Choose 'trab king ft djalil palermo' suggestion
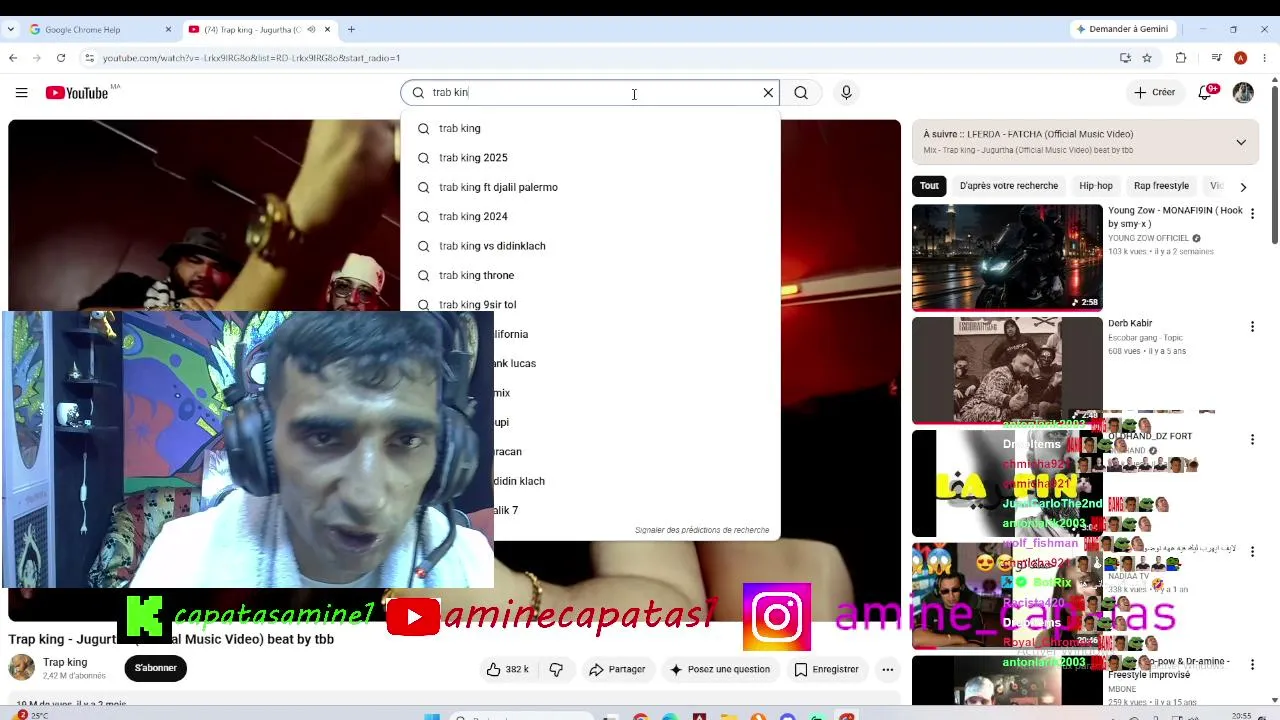This screenshot has height=720, width=1280. [x=590, y=187]
